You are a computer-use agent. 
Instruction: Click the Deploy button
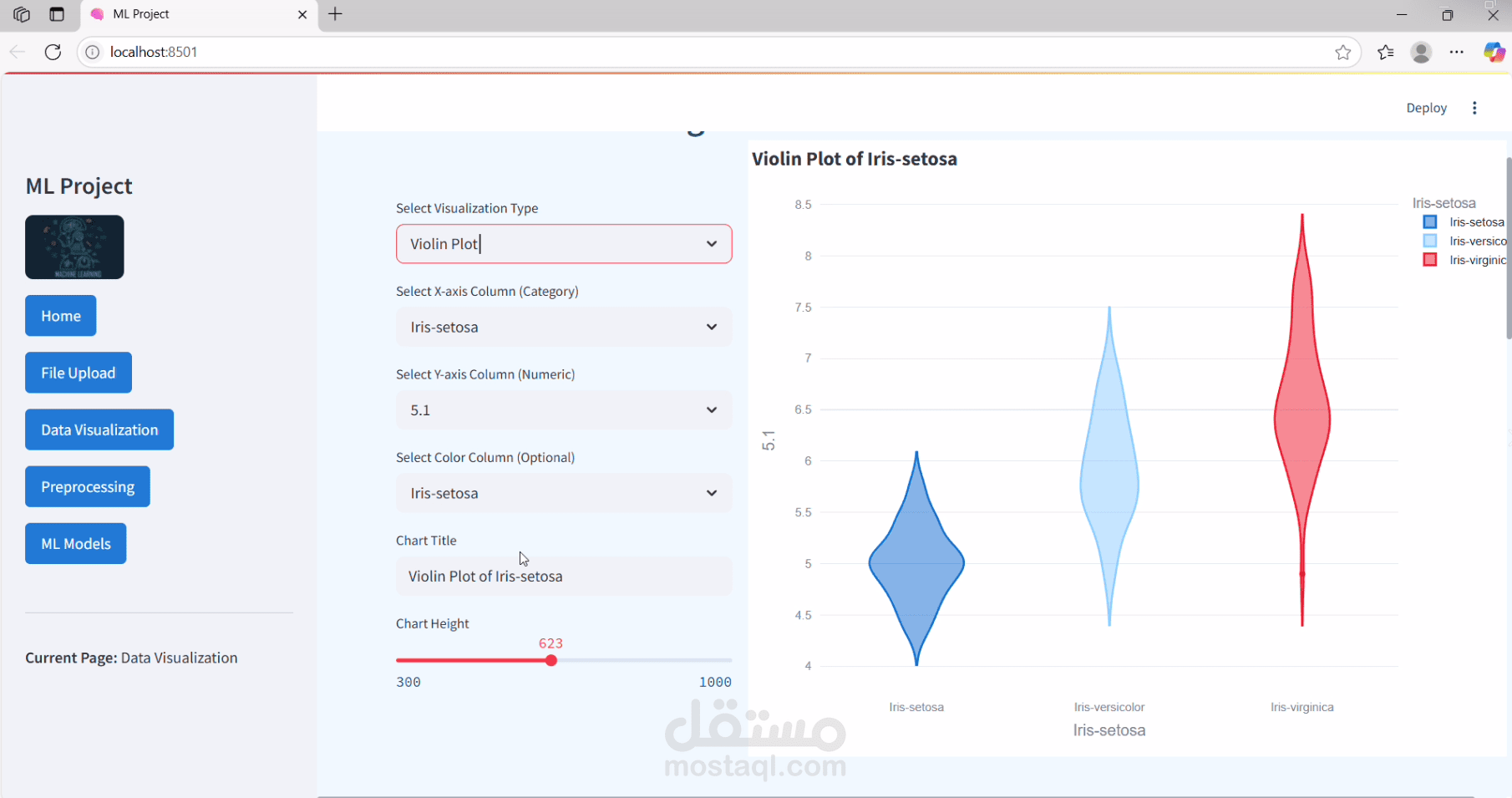tap(1426, 108)
